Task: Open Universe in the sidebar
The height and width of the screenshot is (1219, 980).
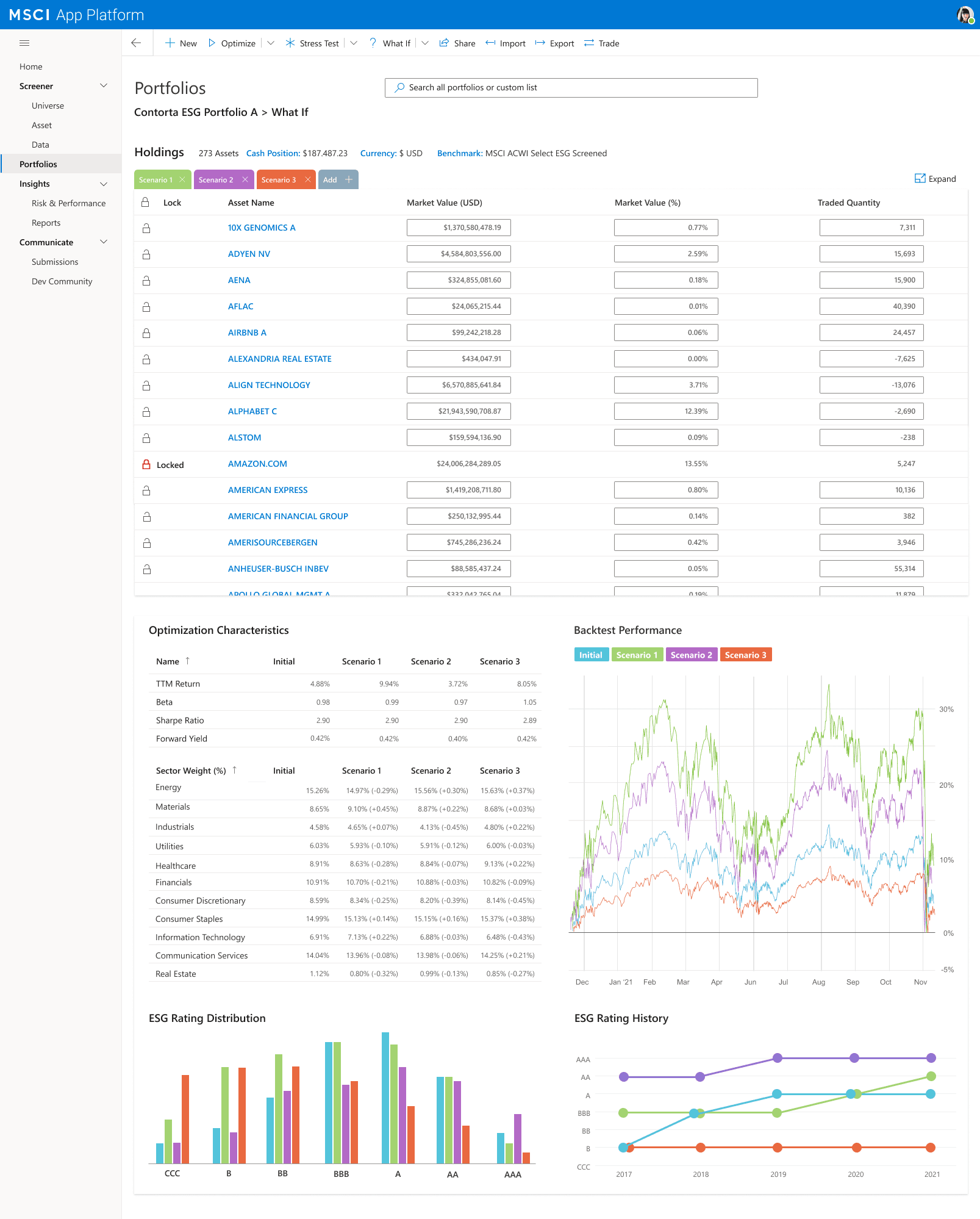Action: (x=48, y=106)
